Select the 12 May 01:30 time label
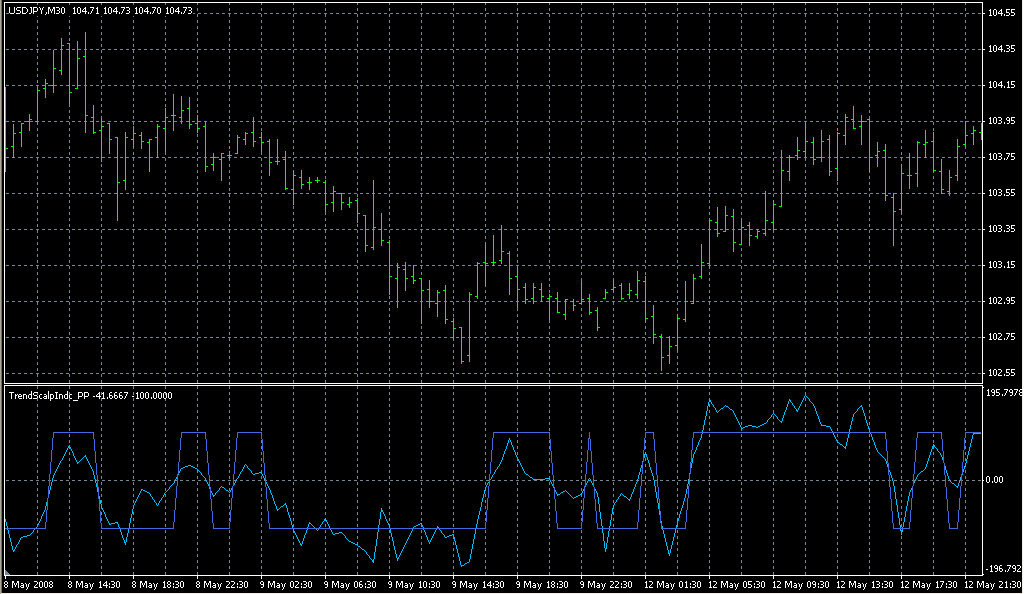This screenshot has height=594, width=1024. [673, 585]
